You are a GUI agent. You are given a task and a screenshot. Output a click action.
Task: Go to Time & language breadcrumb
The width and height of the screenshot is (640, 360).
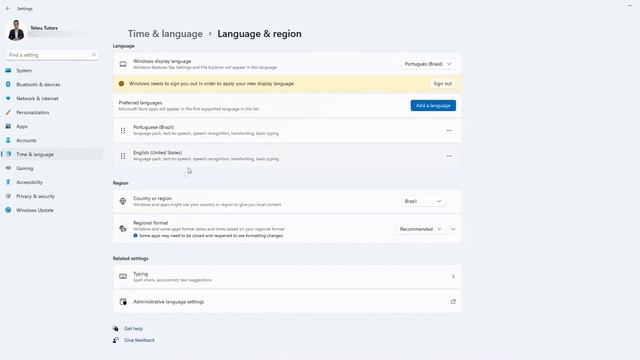[x=165, y=34]
